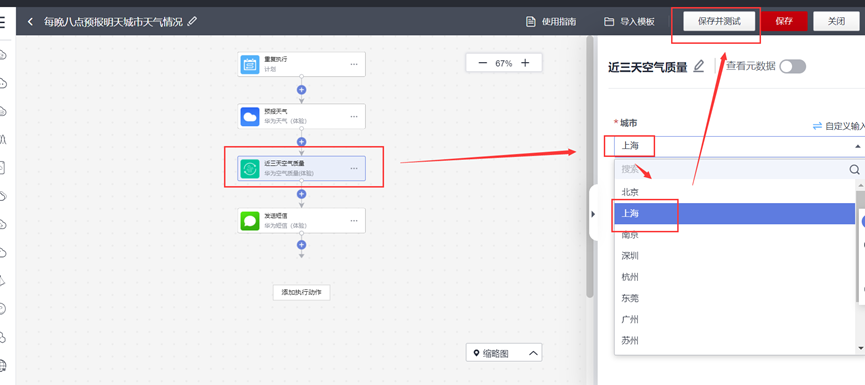This screenshot has height=385, width=865.
Task: Collapse the right panel with side arrow
Action: tap(593, 214)
